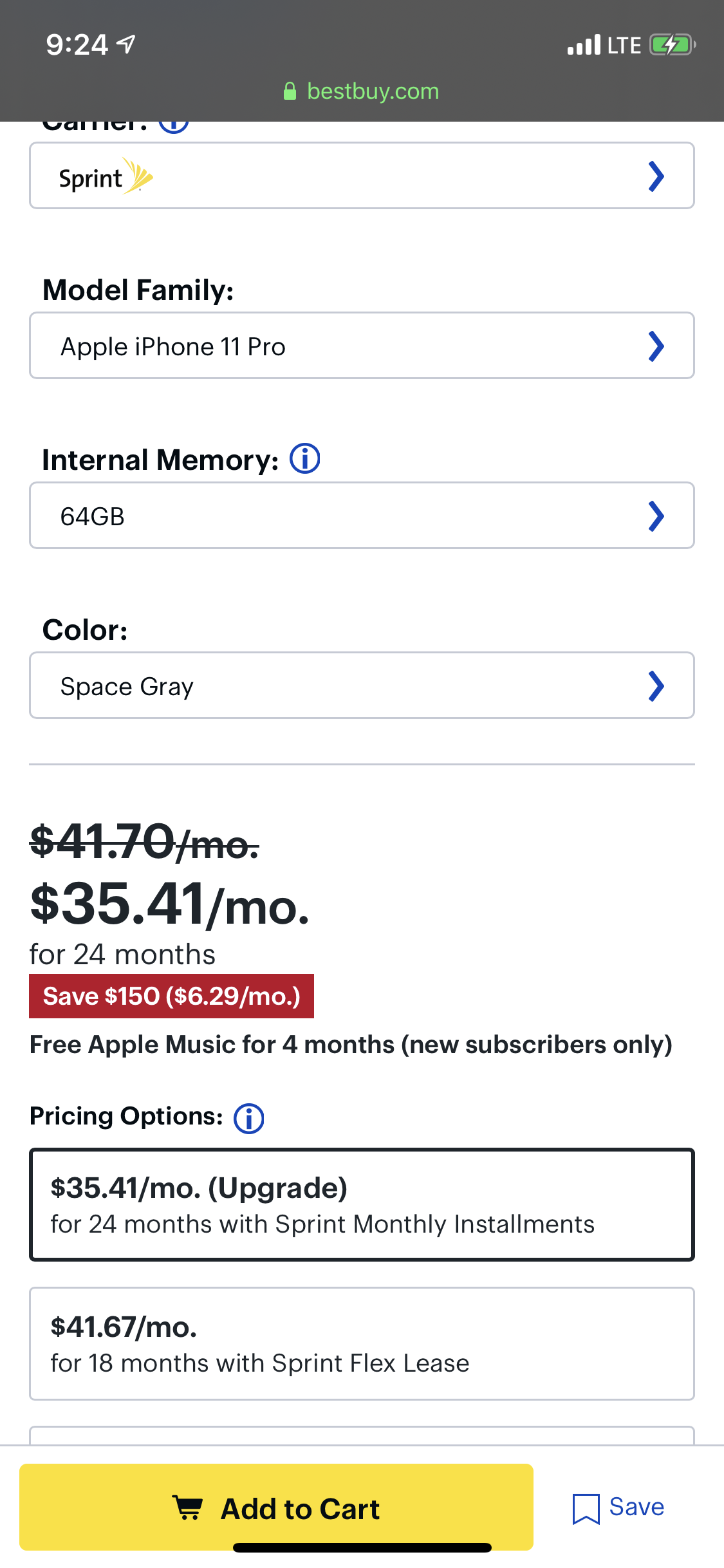Expand the Apple iPhone 11 Pro model selector

(362, 346)
